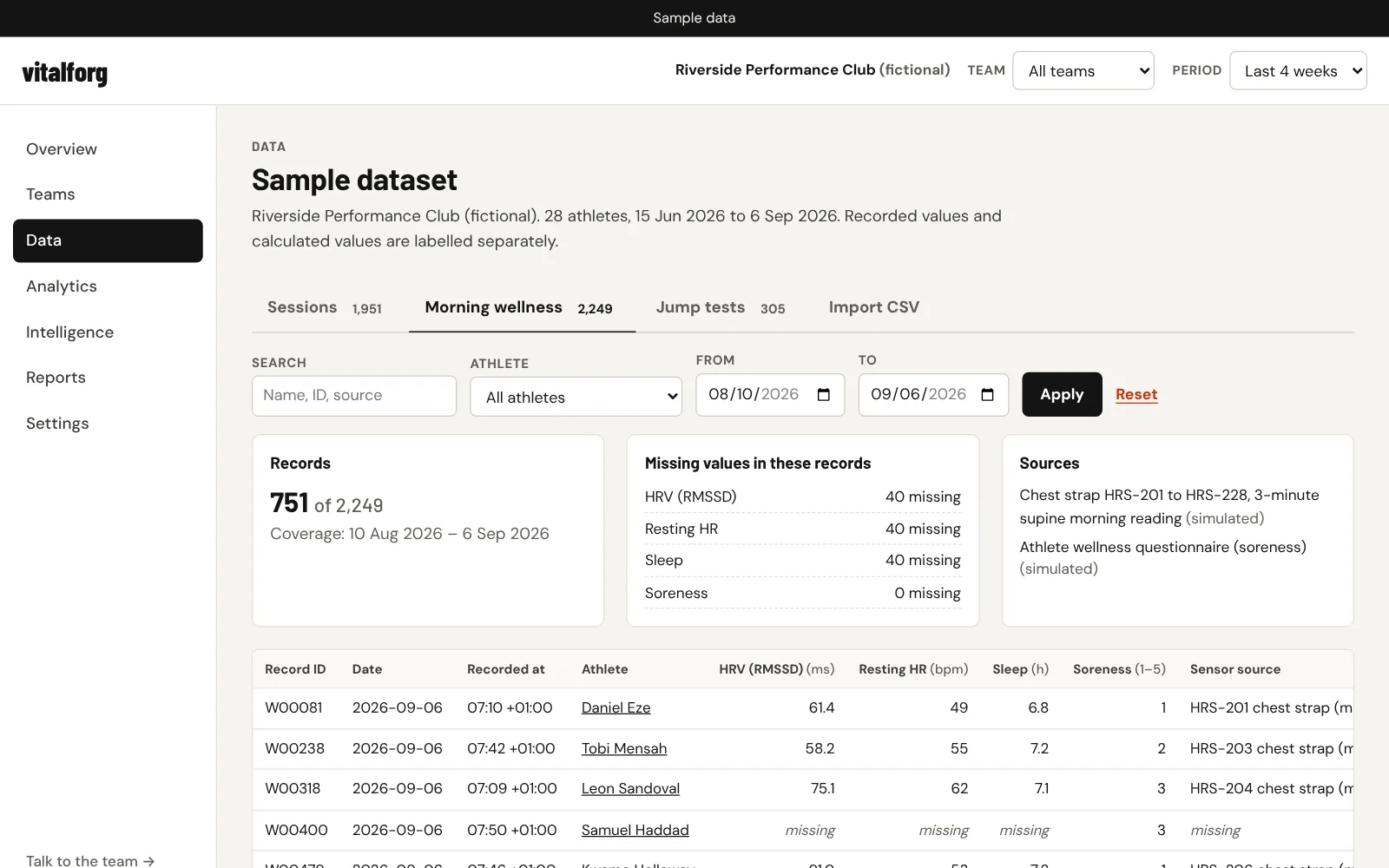Screen dimensions: 1389x868
Task: Open the FROM date calendar picker icon
Action: pyautogui.click(x=824, y=395)
